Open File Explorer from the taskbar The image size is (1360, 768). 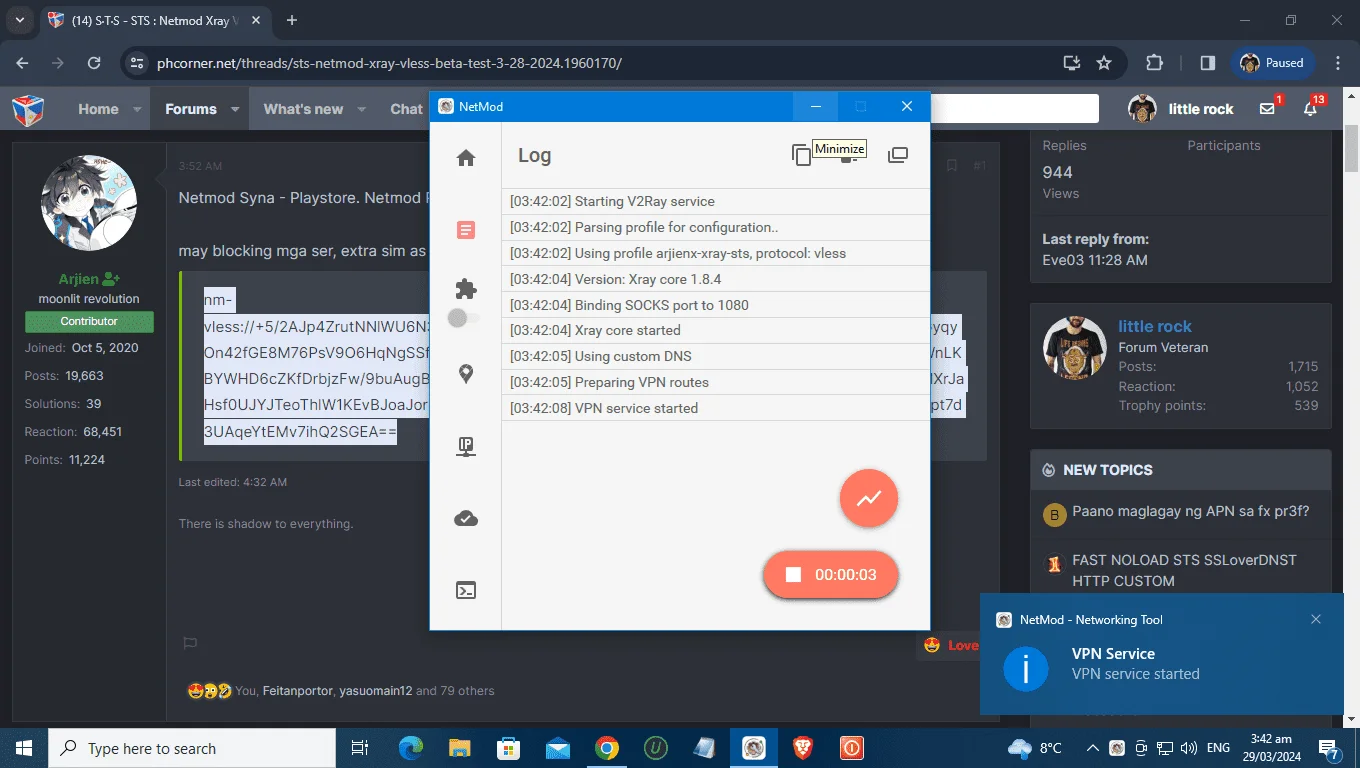click(459, 748)
